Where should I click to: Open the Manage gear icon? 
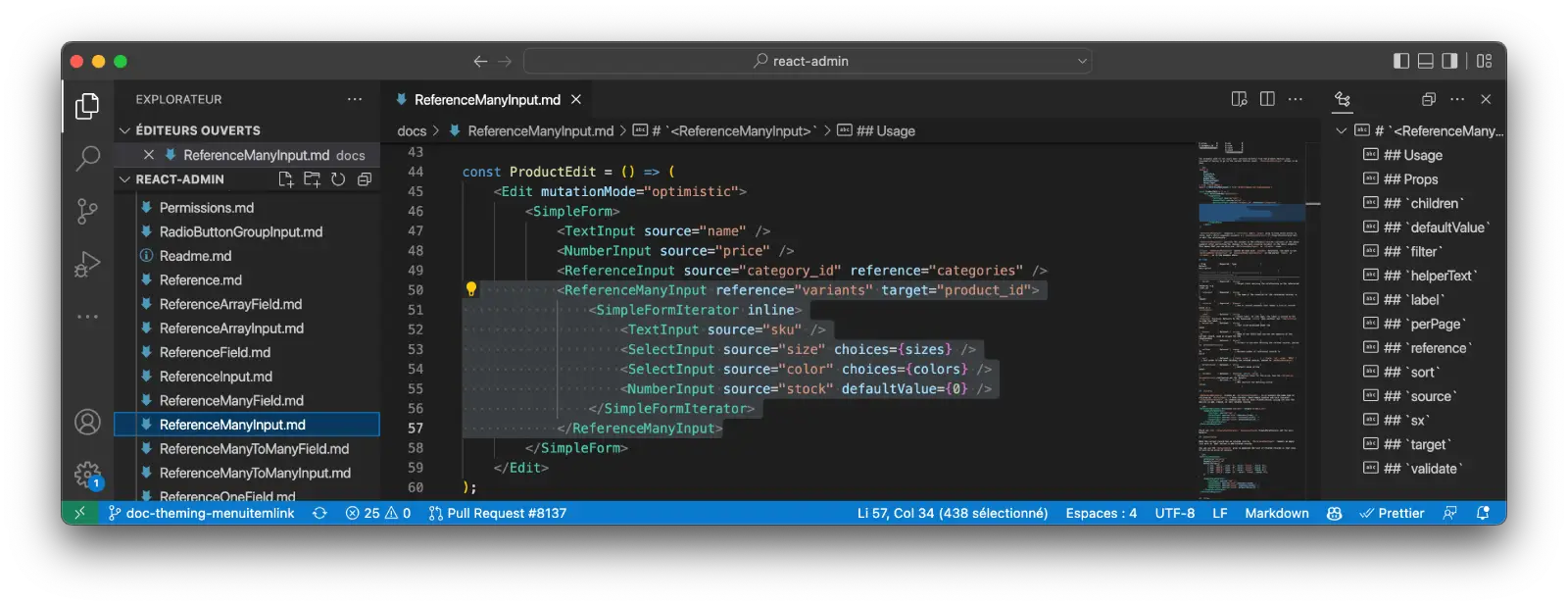click(x=87, y=476)
